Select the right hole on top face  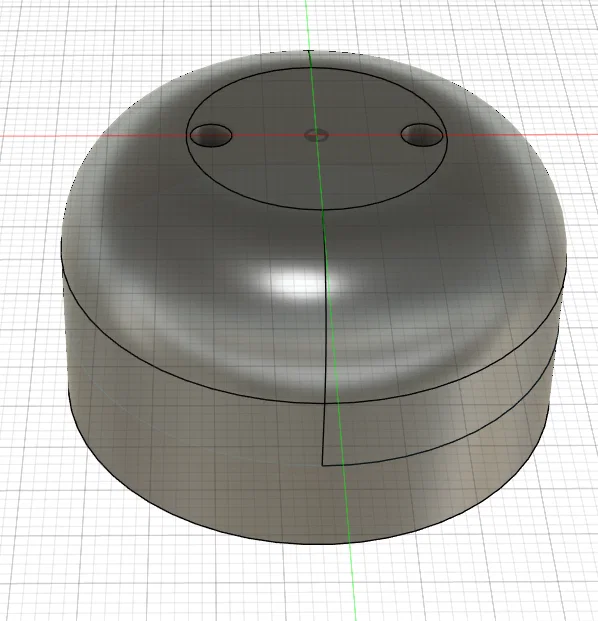click(421, 135)
